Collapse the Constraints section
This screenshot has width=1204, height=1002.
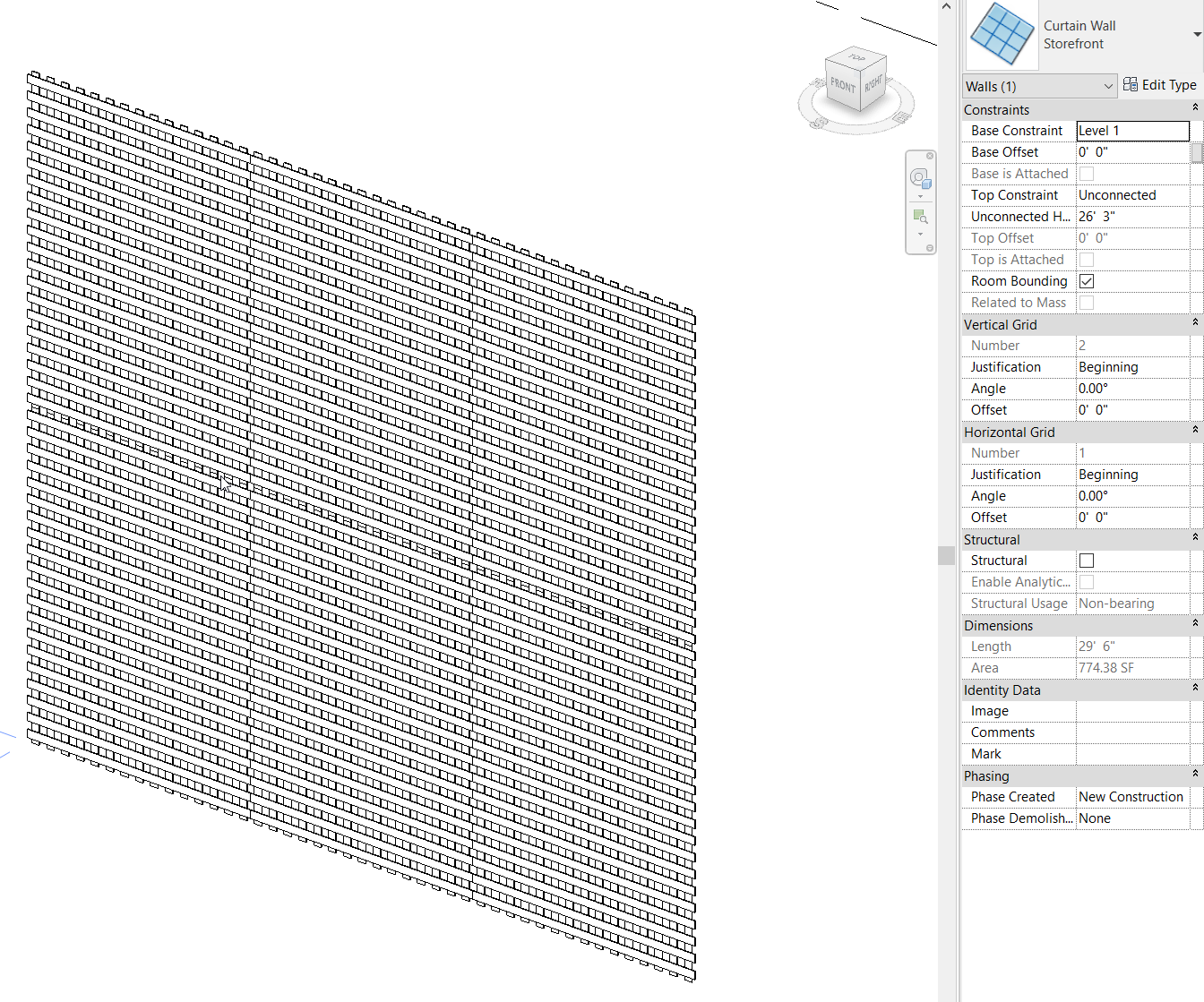pyautogui.click(x=1194, y=107)
